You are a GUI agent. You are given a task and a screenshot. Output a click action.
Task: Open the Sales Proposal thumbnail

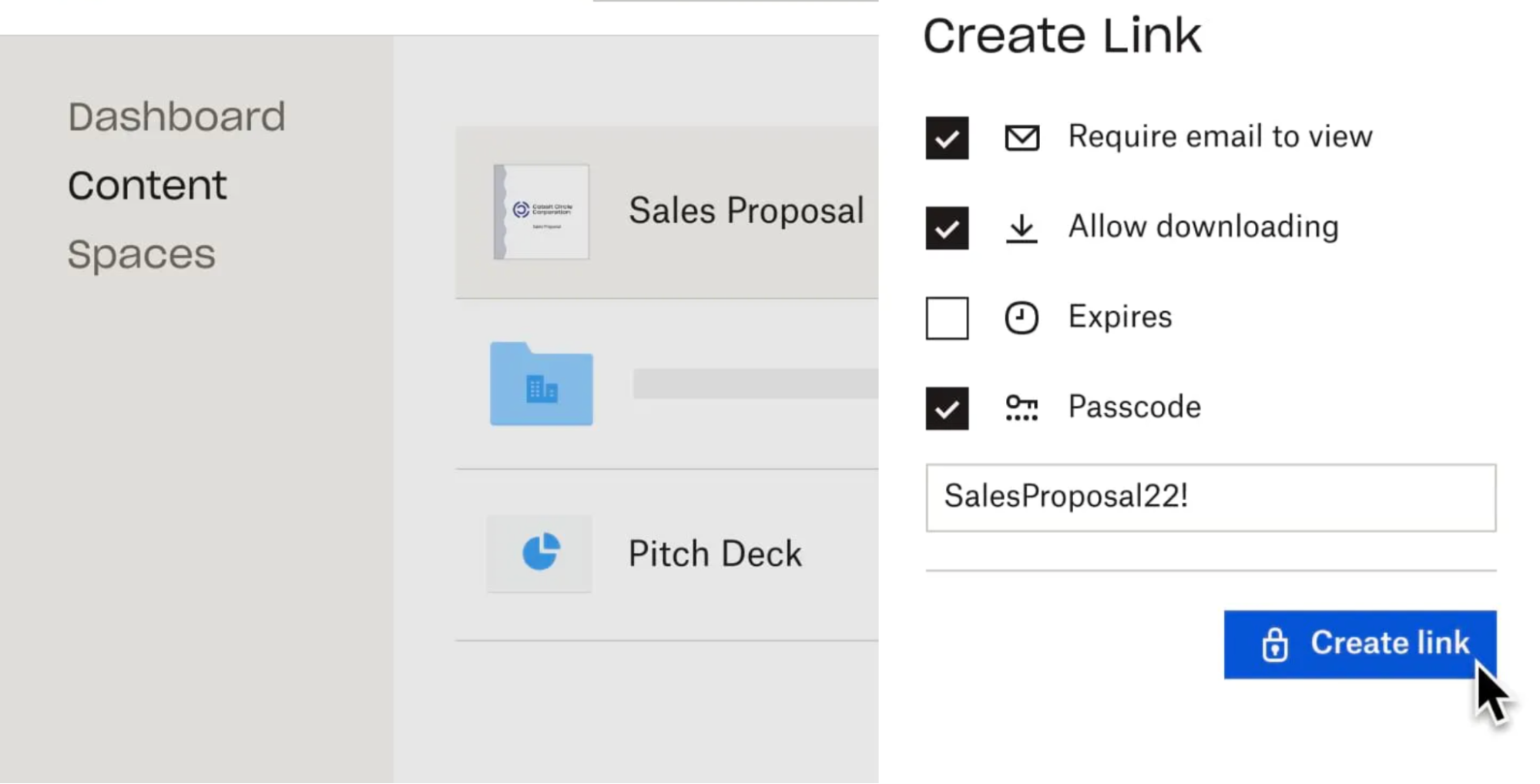(542, 212)
